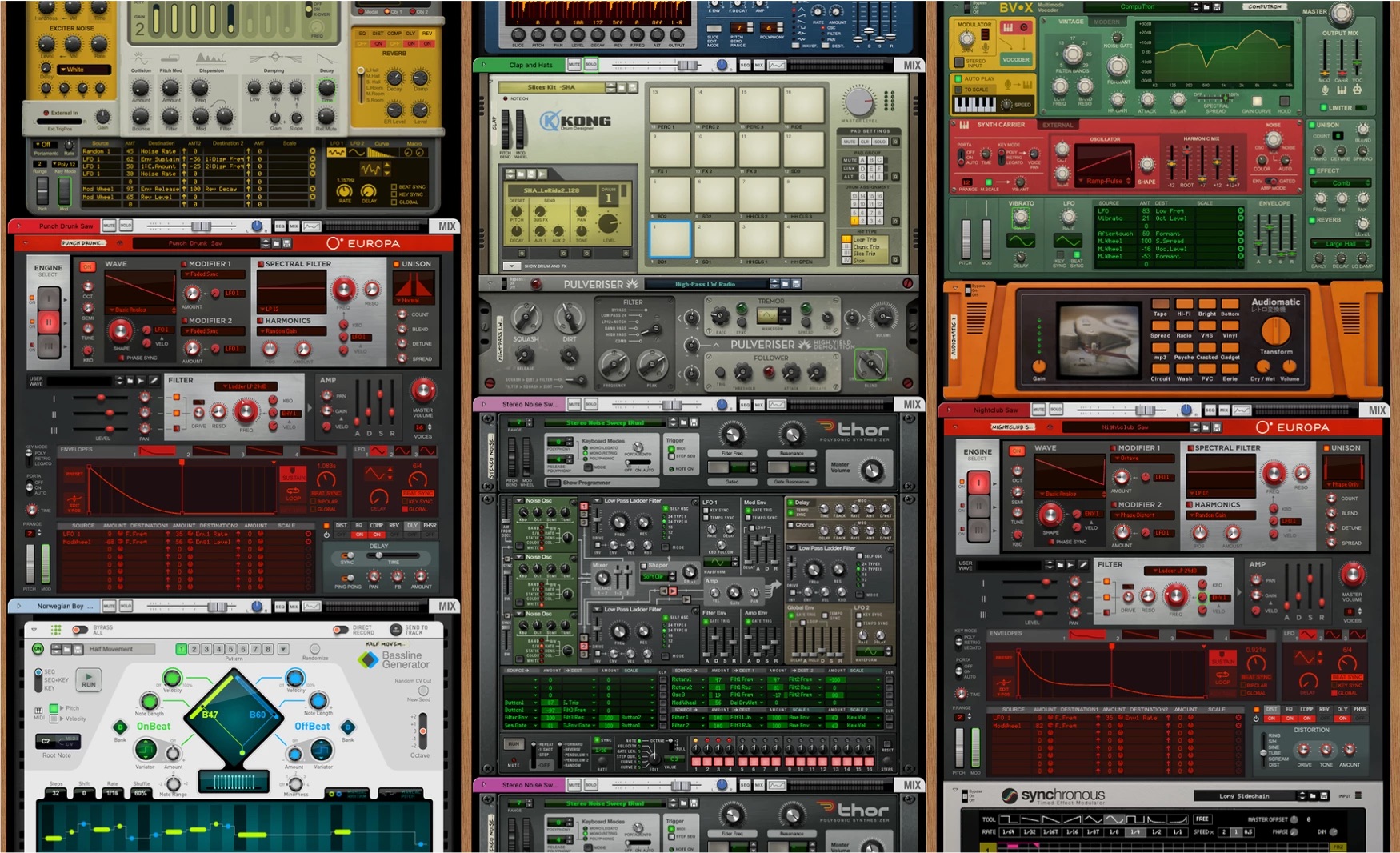Browse patches for Thor Stereo Noise Sweep
This screenshot has height=853, width=1400.
(684, 422)
